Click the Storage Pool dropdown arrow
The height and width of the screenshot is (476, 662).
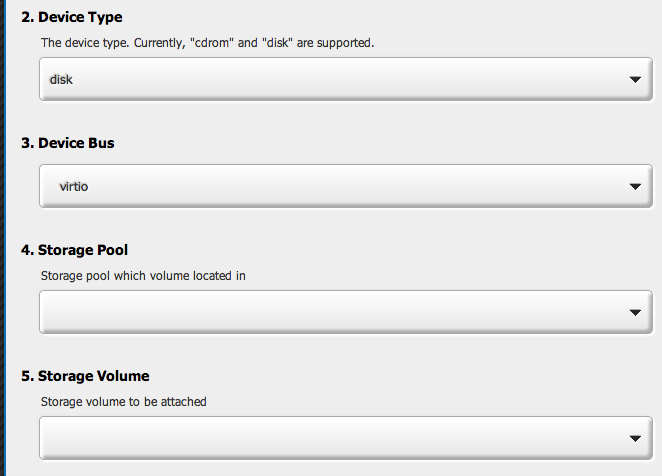(x=634, y=313)
